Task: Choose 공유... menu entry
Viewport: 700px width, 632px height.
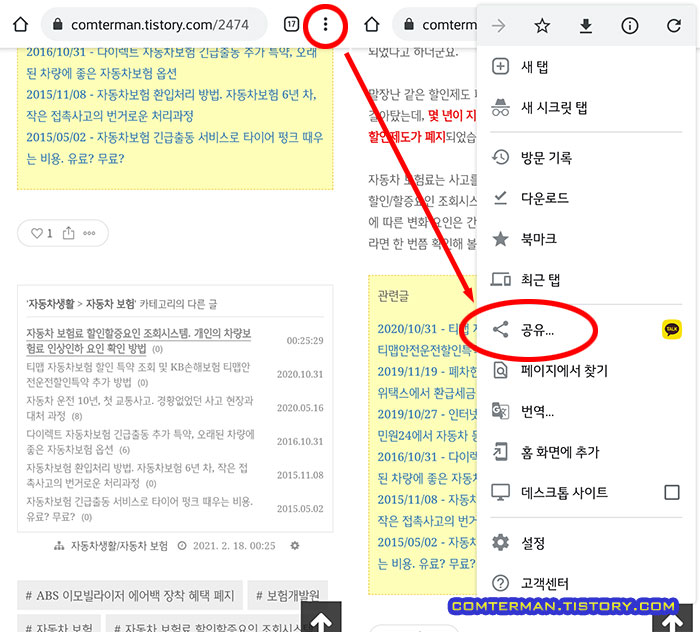Action: pos(567,330)
